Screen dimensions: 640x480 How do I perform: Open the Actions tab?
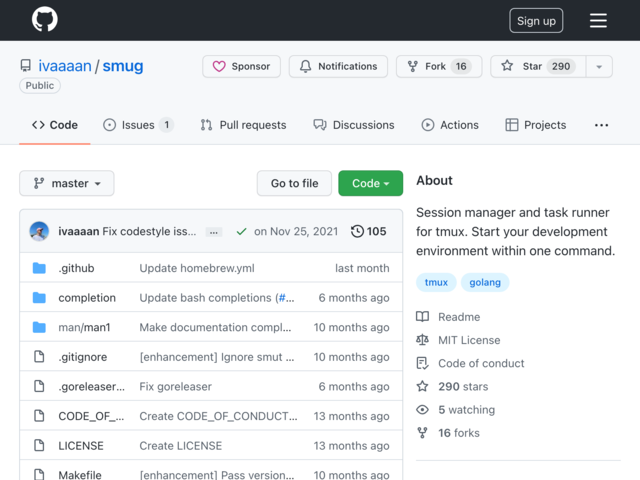pyautogui.click(x=450, y=125)
